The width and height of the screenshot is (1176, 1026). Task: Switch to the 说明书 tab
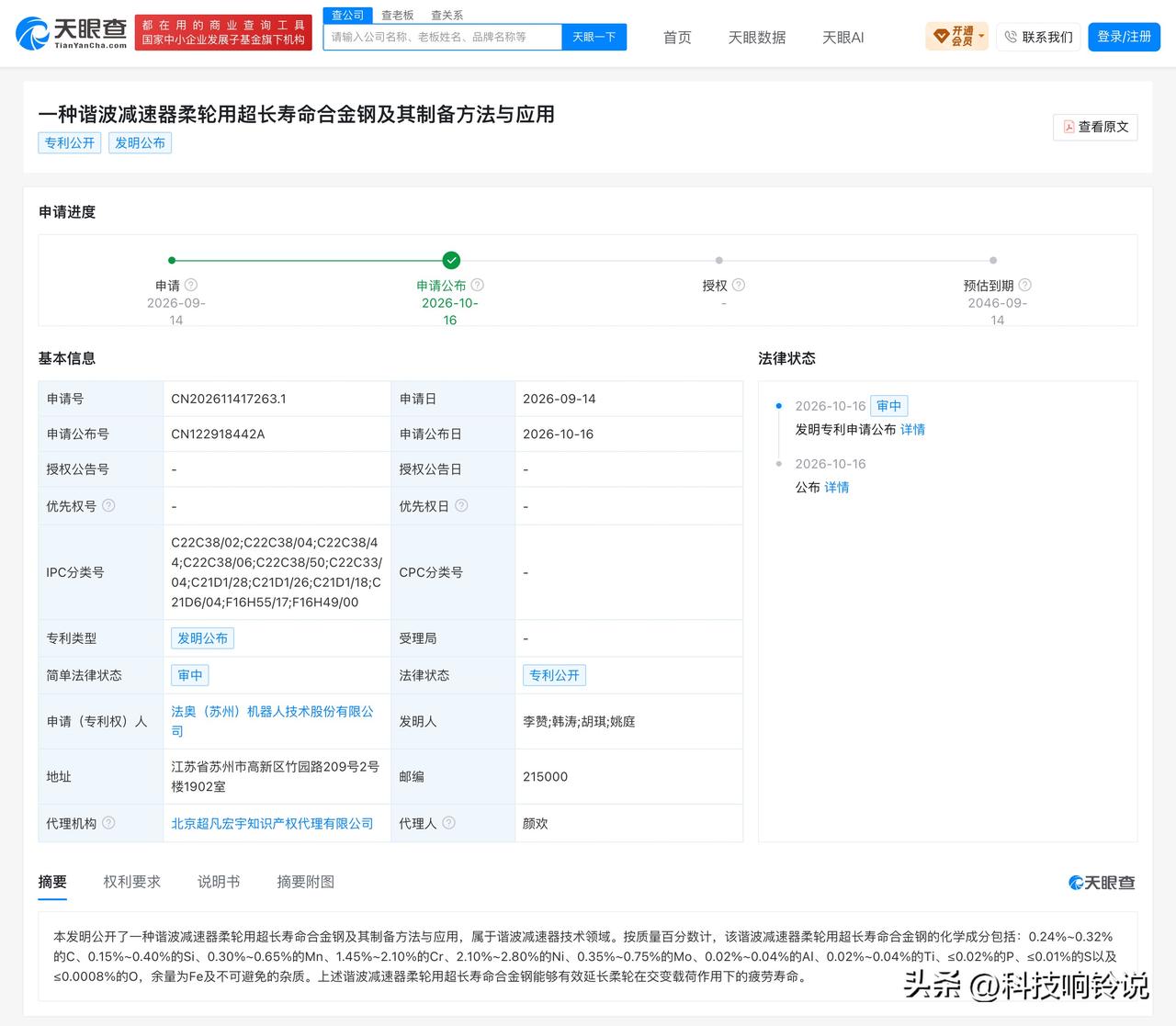[x=219, y=882]
